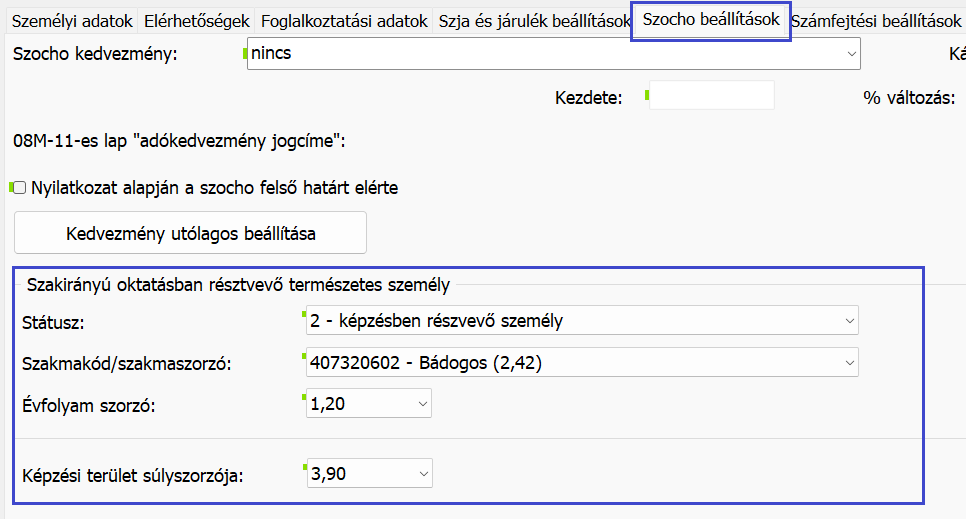The height and width of the screenshot is (519, 966).
Task: Check Nyilatkozat alapján szocho felső határt elérte
Action: click(20, 187)
